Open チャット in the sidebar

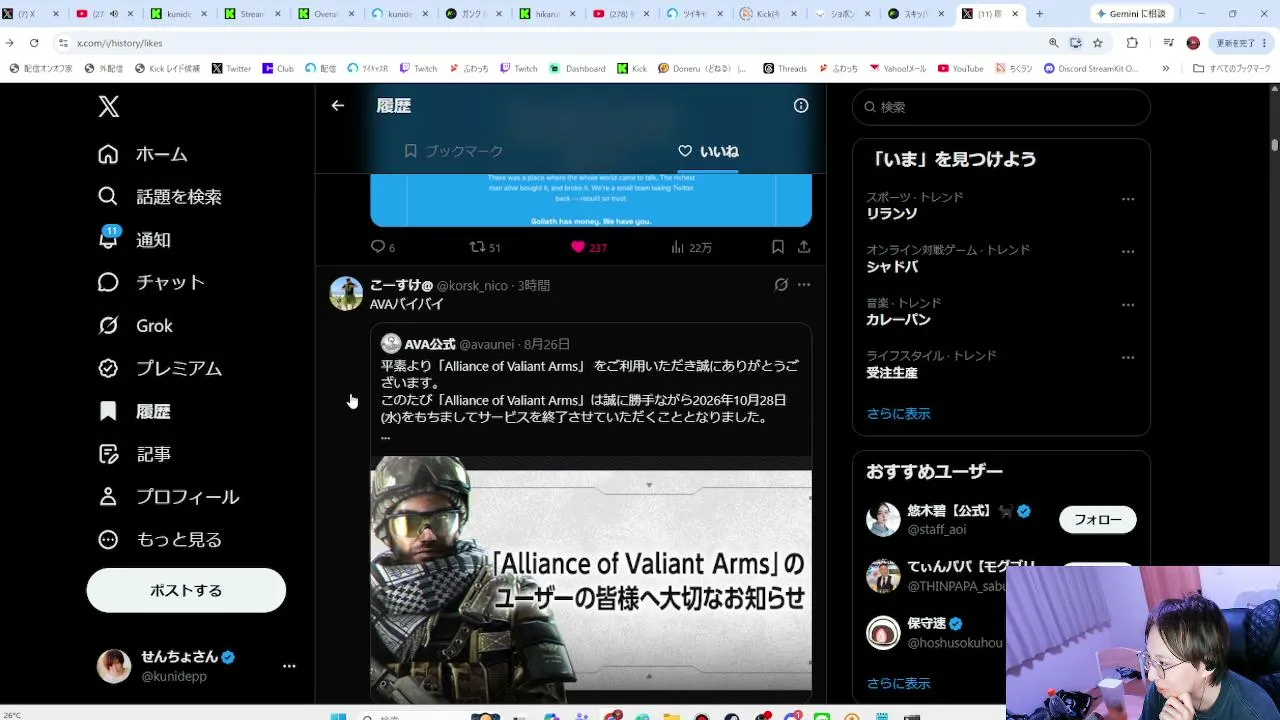151,283
